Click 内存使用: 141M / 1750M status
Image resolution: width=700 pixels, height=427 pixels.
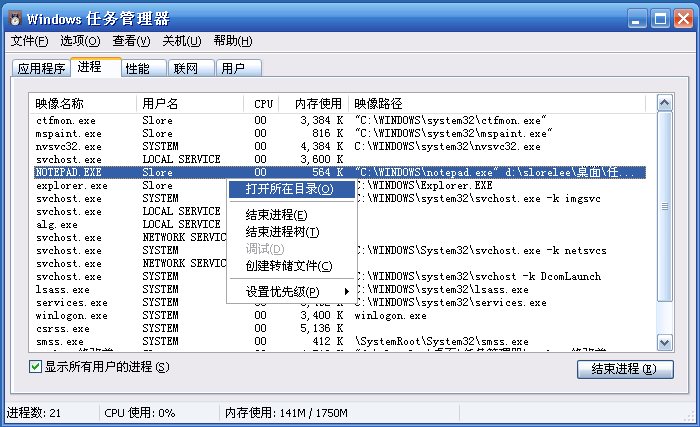click(x=286, y=413)
